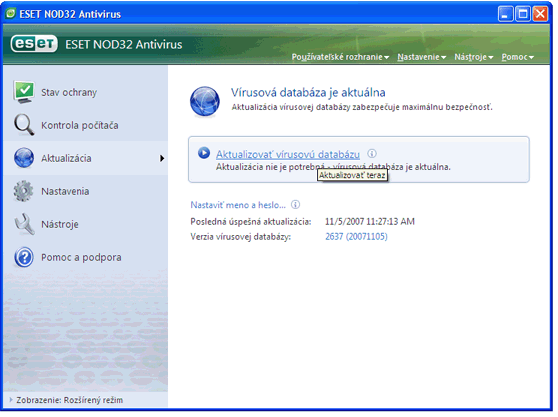Open the Nastavenie menu
The image size is (558, 417).
[421, 57]
